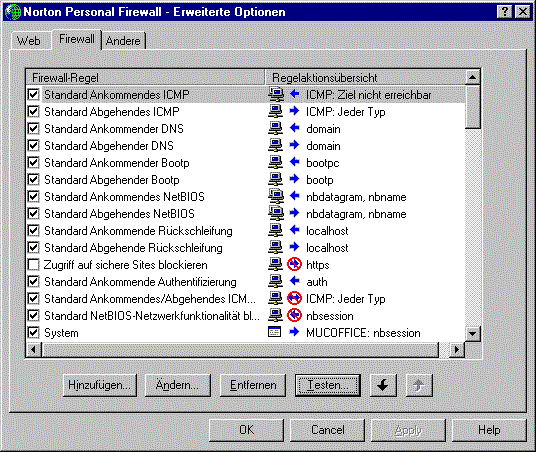536x452 pixels.
Task: Click vertical scrollbar up arrow
Action: coord(473,78)
